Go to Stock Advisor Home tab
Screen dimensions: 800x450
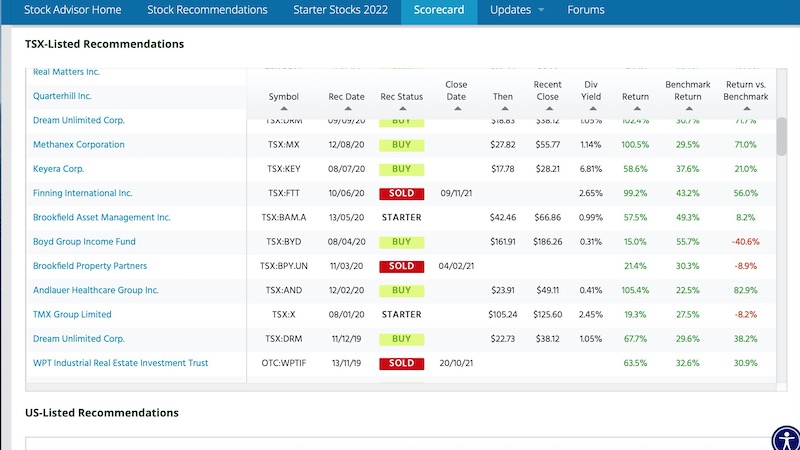pyautogui.click(x=72, y=10)
